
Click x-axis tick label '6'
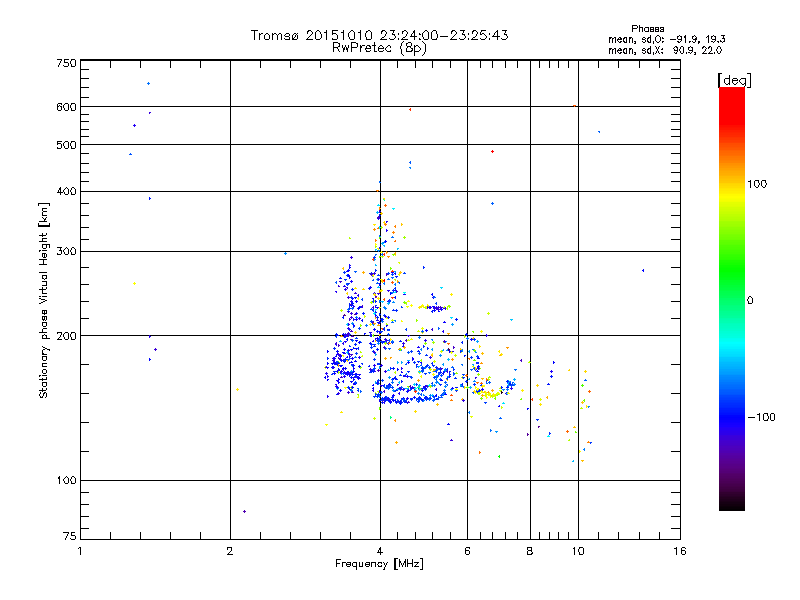(x=467, y=551)
